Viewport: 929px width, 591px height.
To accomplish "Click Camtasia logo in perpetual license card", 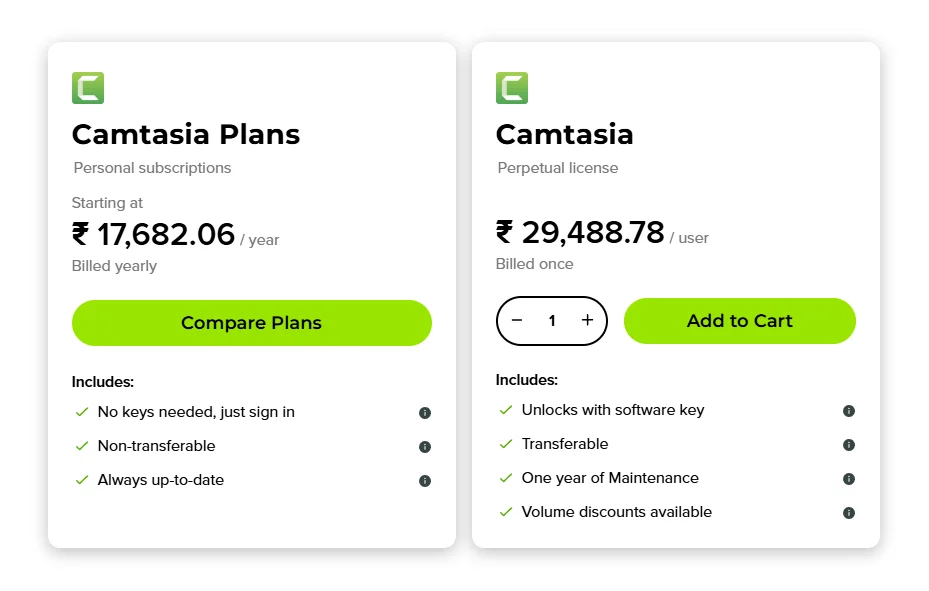I will (512, 88).
